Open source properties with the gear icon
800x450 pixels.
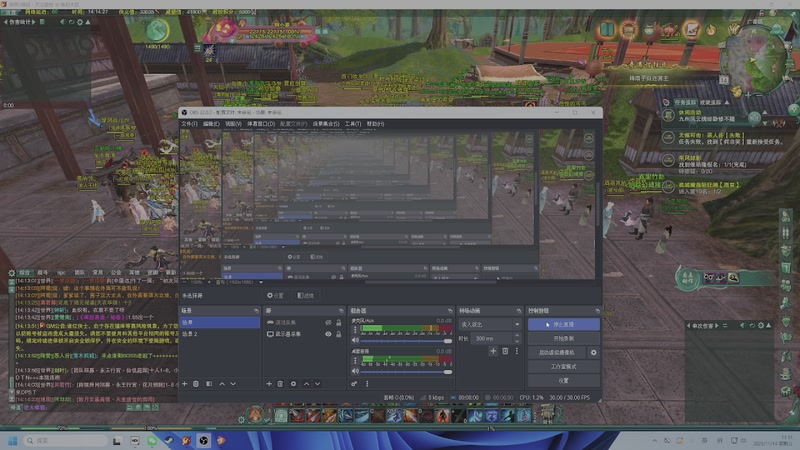point(293,384)
